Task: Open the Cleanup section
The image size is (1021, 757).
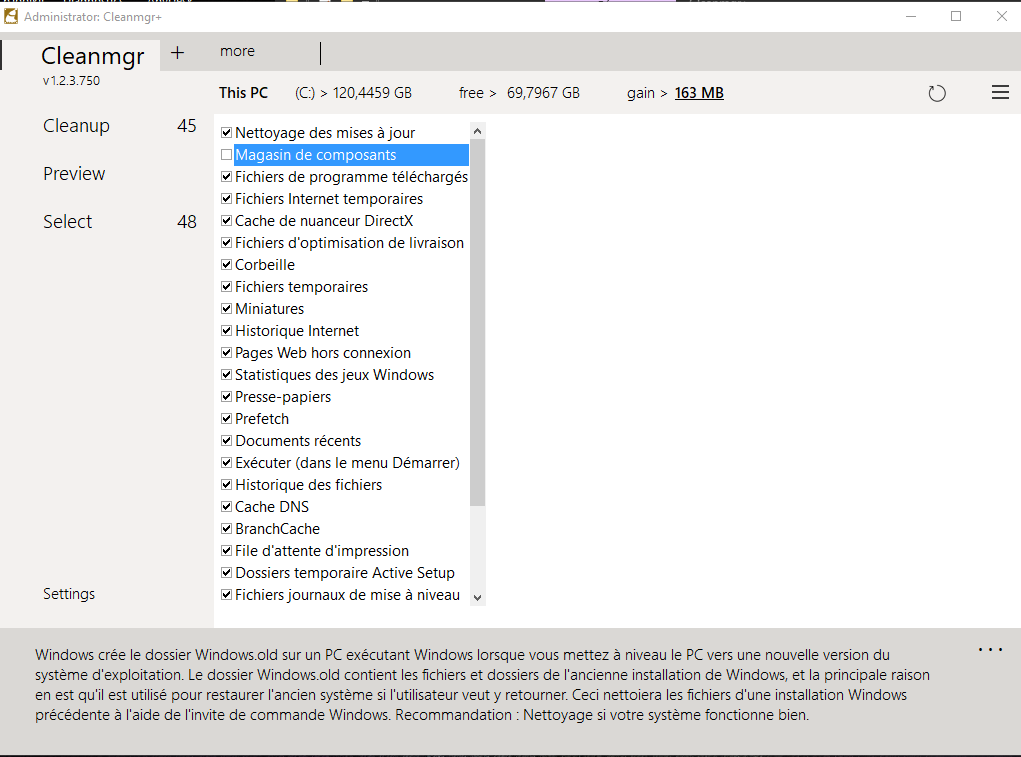Action: (76, 126)
